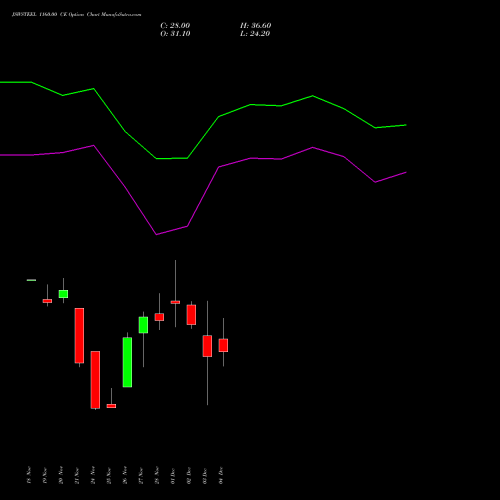
Task: Click the small green candle above 20 Nov
Action: [63, 294]
